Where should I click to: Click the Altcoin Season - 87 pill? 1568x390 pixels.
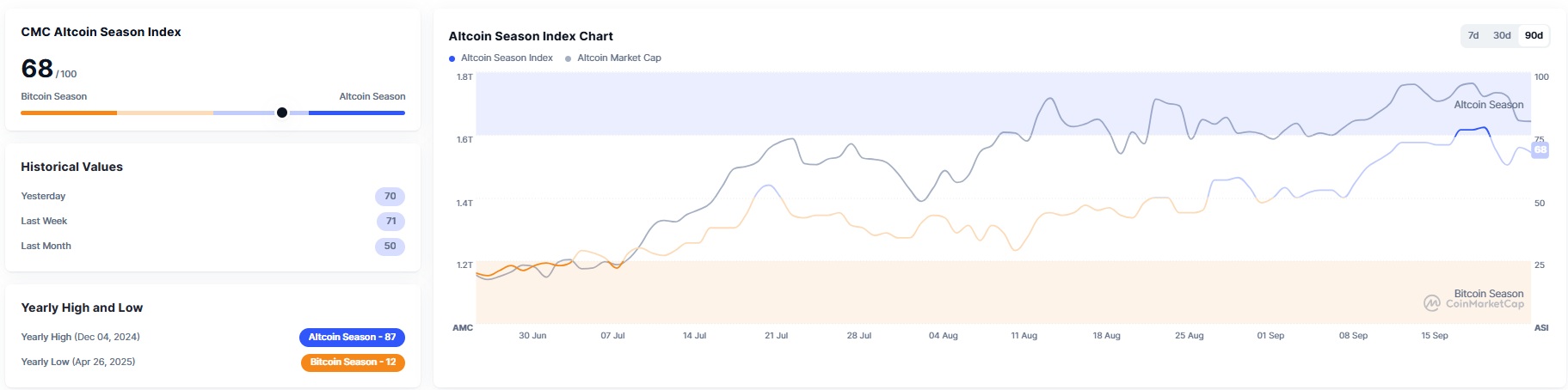coord(352,337)
